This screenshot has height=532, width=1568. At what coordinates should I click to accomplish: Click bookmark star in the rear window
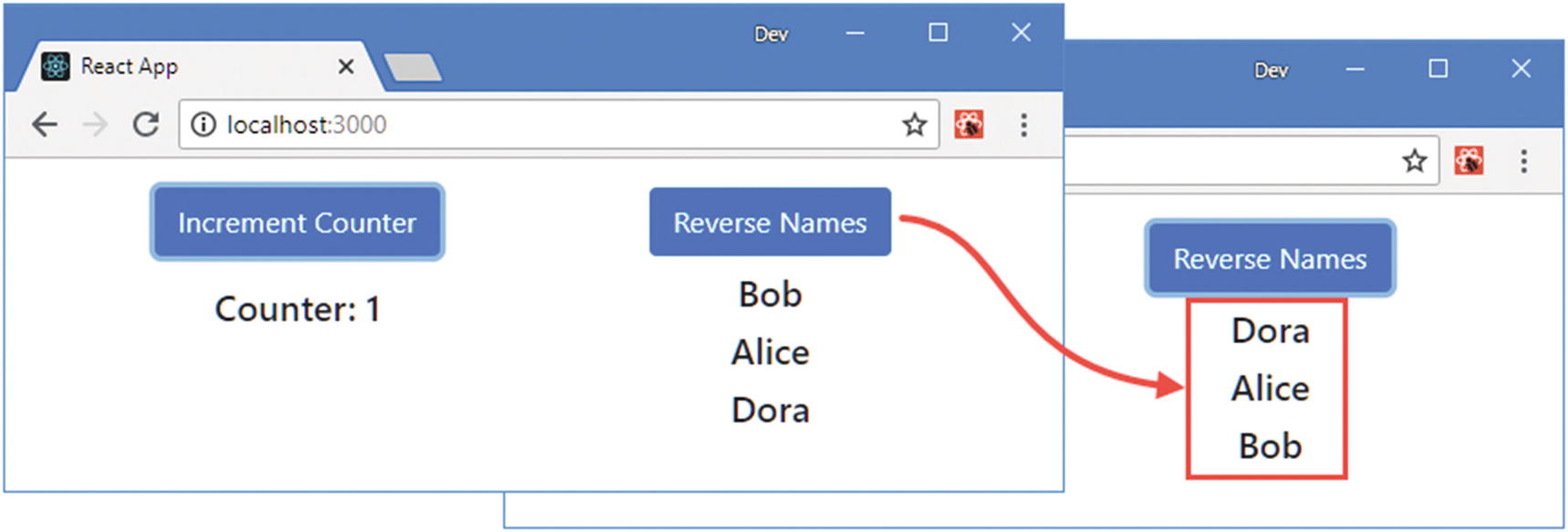click(1414, 162)
